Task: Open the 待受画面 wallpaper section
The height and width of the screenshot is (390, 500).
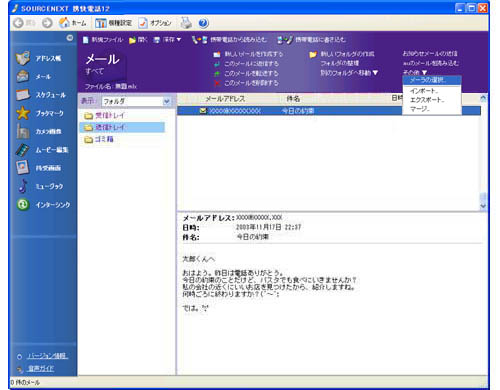Action: click(39, 168)
